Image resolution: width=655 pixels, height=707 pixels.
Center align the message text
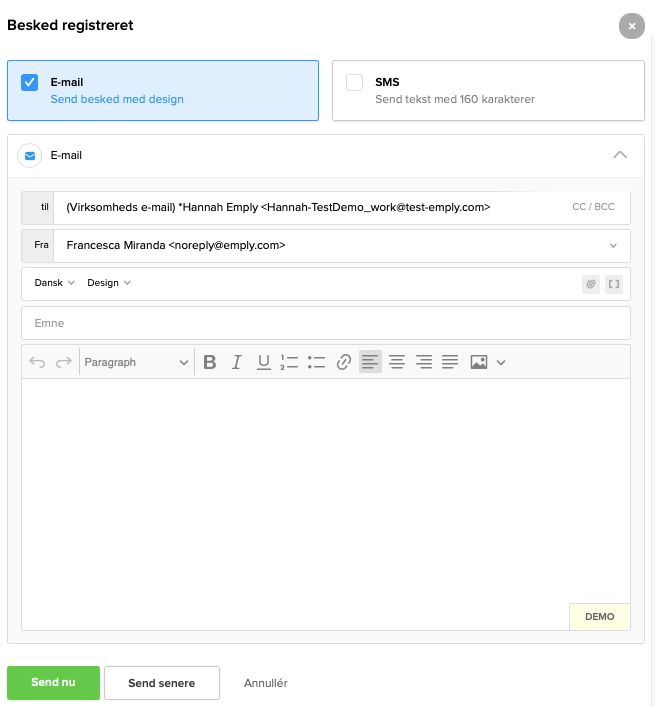[x=397, y=362]
